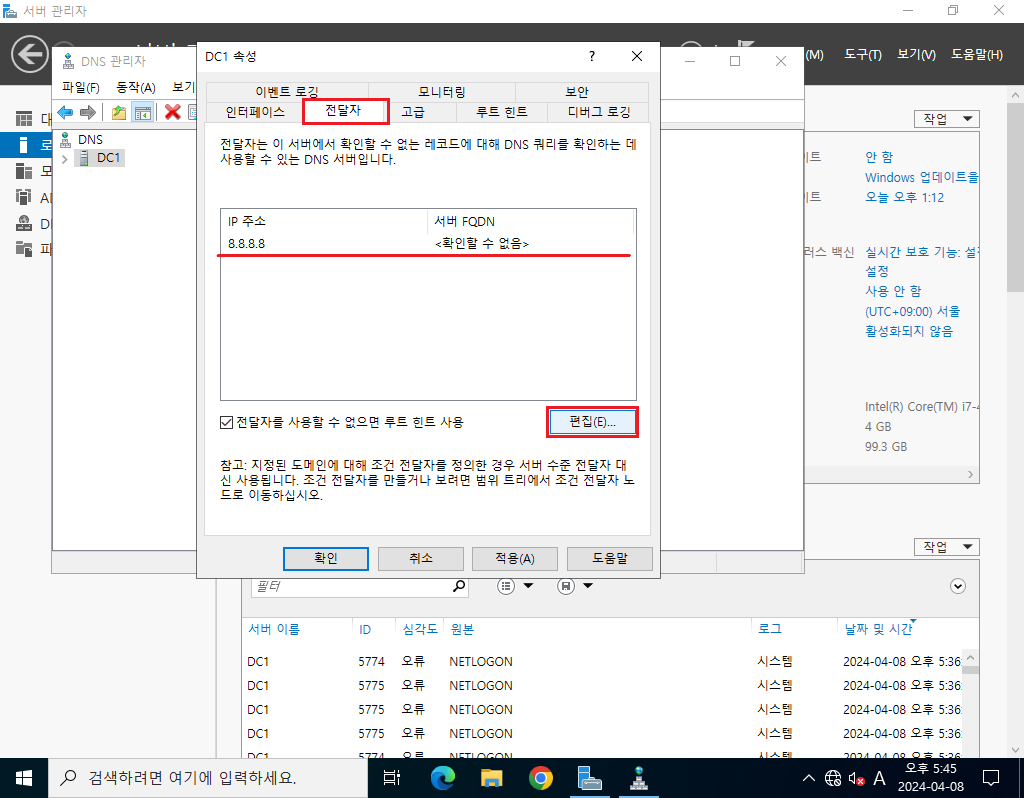
Task: Click the muted volume tray icon
Action: (856, 778)
